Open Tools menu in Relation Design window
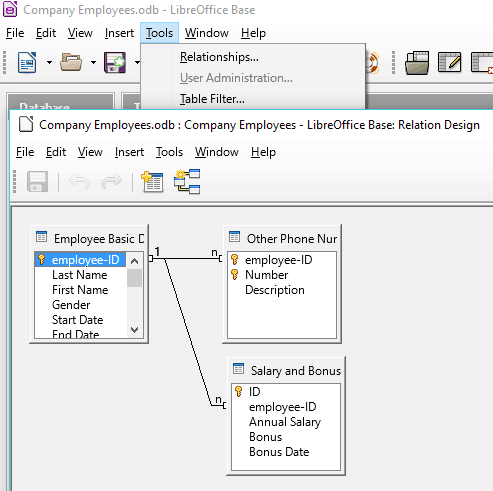This screenshot has height=491, width=493. 169,152
